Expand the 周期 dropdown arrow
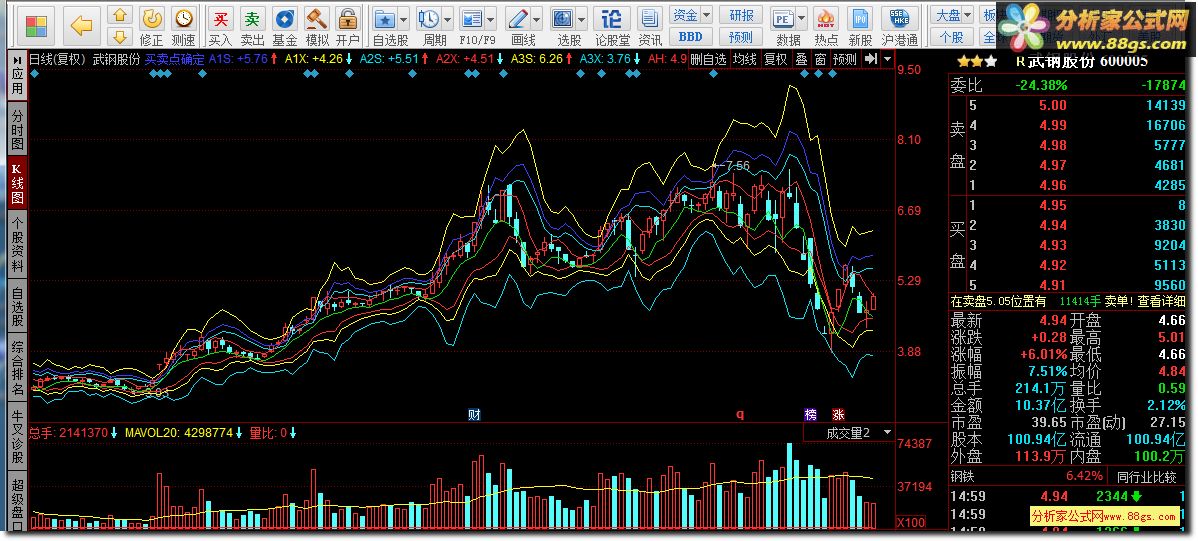This screenshot has width=1198, height=541. (448, 19)
